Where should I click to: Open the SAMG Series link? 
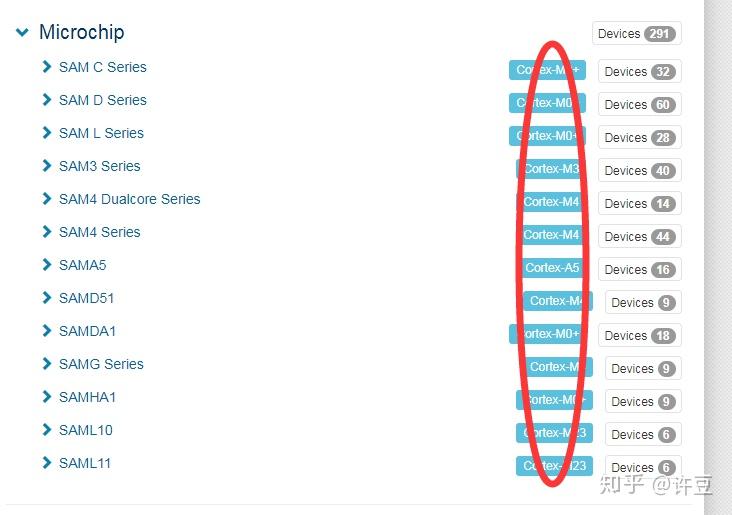point(101,364)
